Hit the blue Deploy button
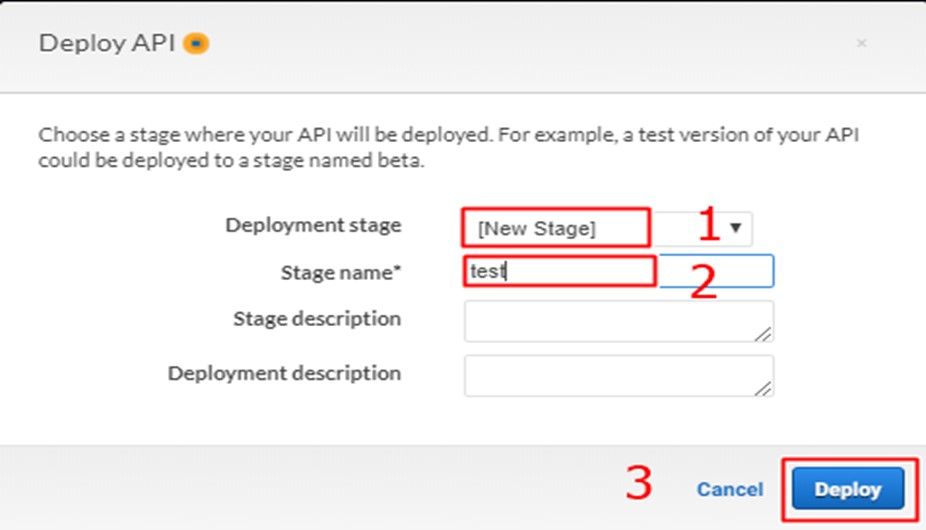 (848, 490)
